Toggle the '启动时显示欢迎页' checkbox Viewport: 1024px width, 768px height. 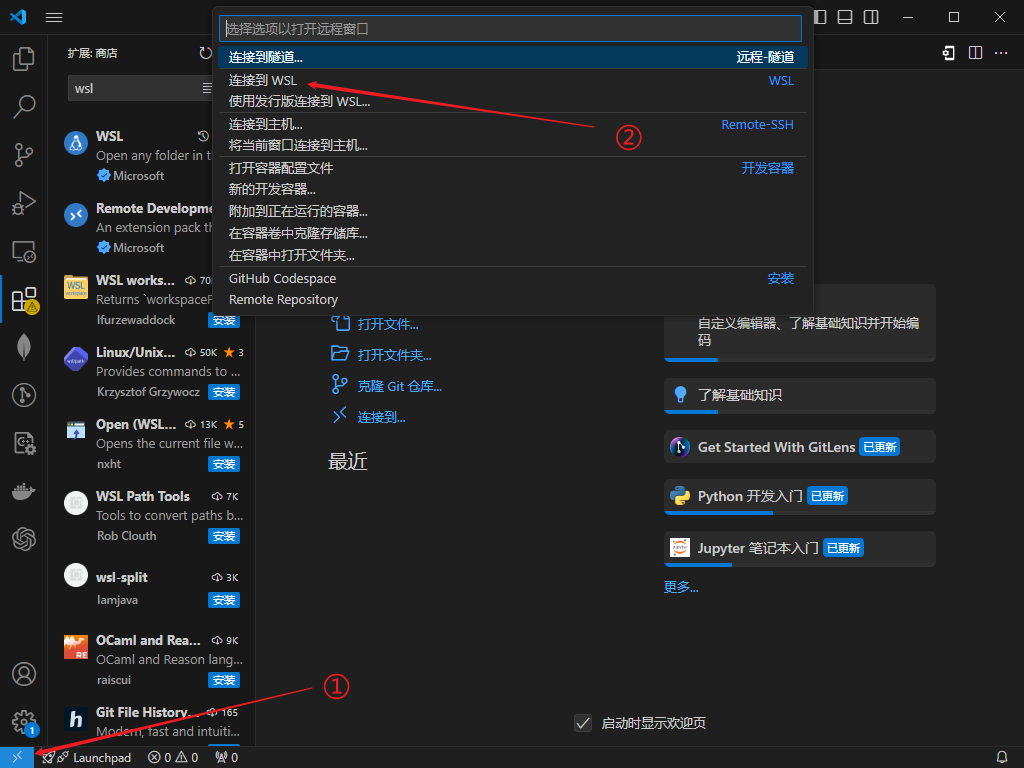click(584, 723)
